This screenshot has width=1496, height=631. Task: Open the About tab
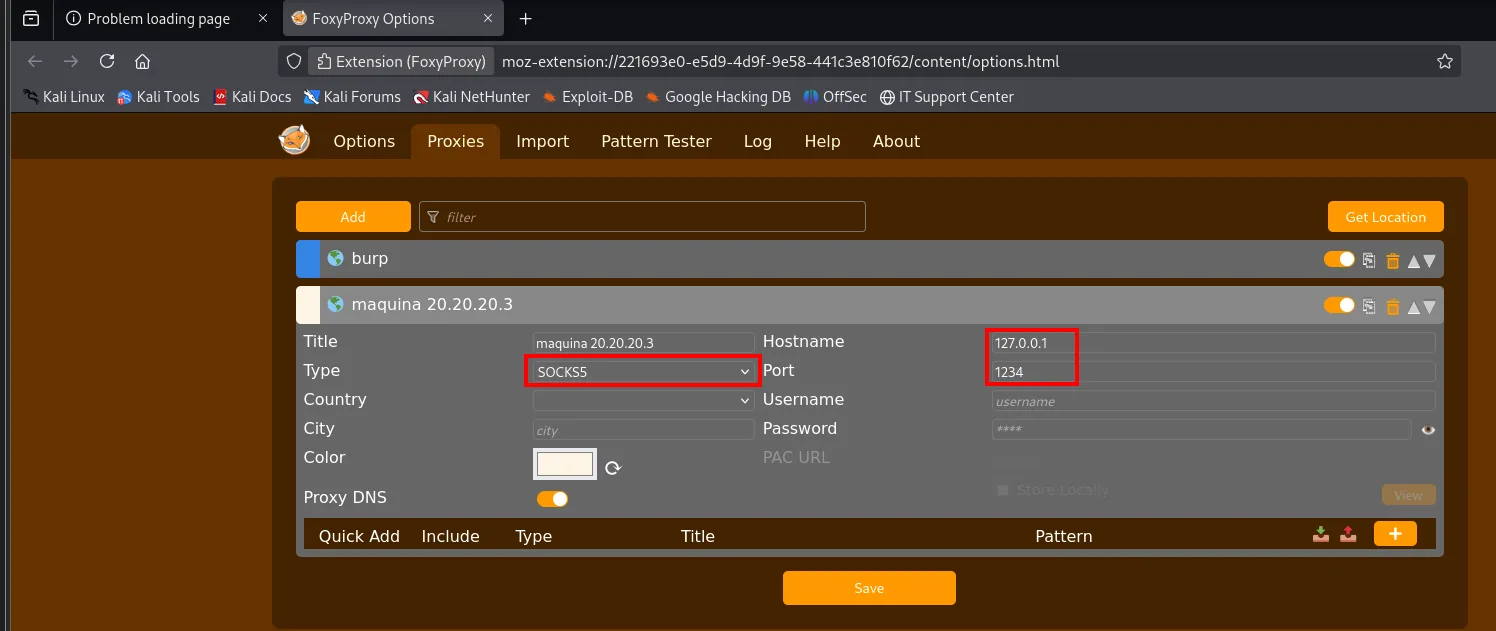pyautogui.click(x=896, y=141)
